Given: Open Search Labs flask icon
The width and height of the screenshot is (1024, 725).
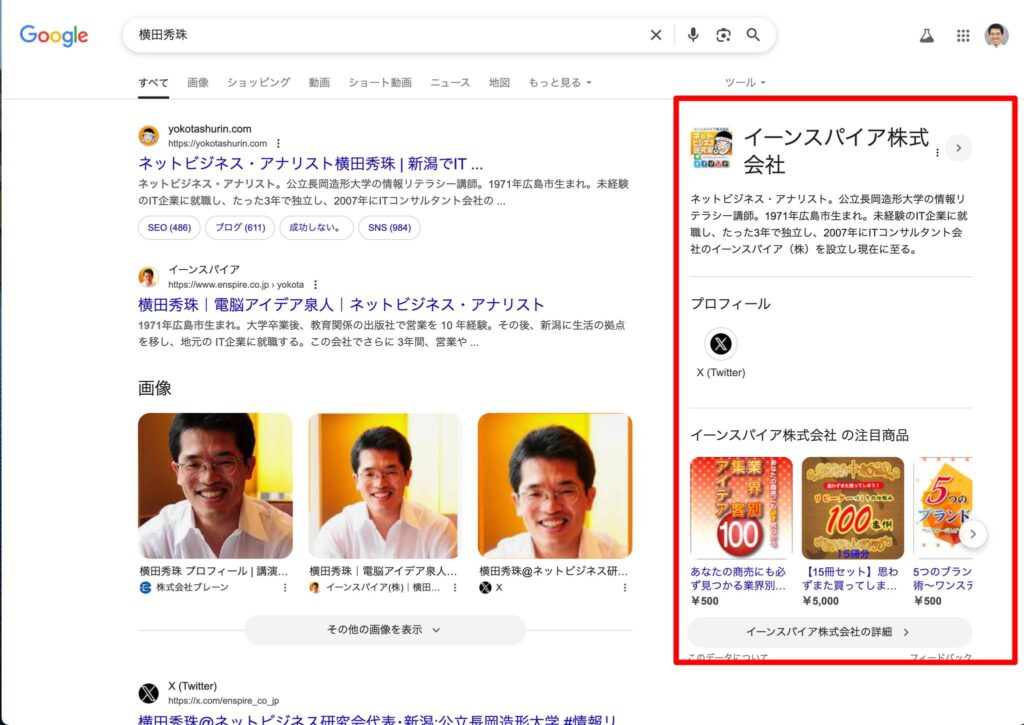Looking at the screenshot, I should click(x=927, y=36).
